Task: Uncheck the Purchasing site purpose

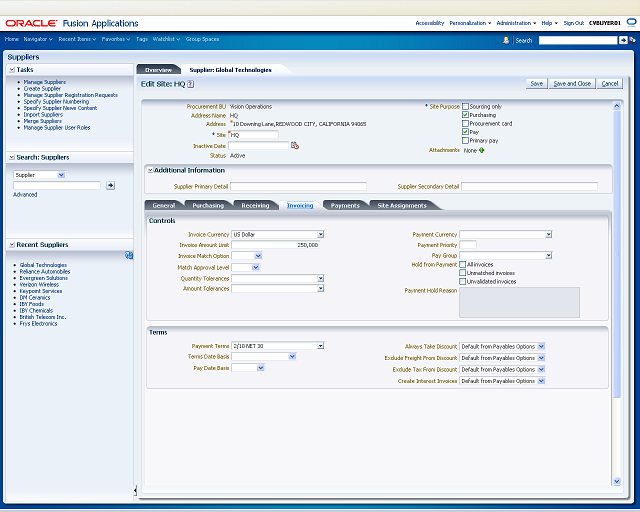Action: 465,115
